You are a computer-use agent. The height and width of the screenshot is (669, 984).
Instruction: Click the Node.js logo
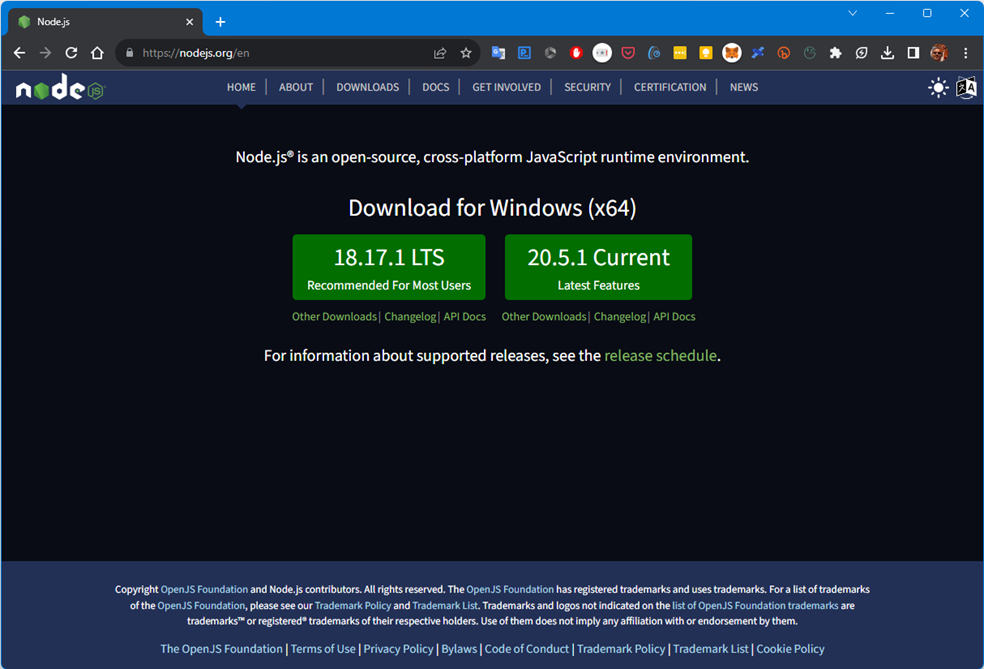[59, 87]
